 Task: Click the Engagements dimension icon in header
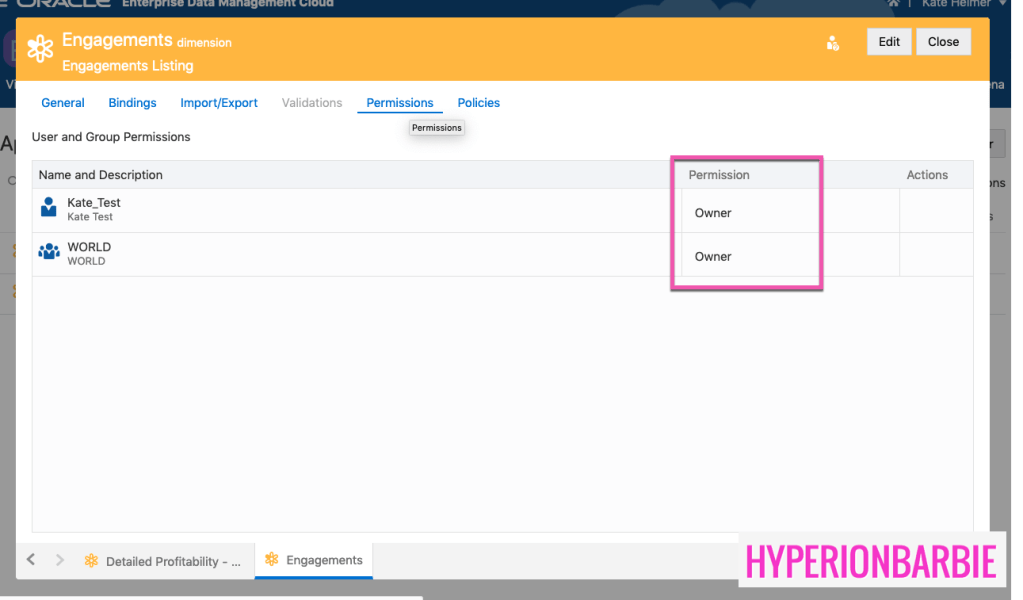(x=40, y=49)
